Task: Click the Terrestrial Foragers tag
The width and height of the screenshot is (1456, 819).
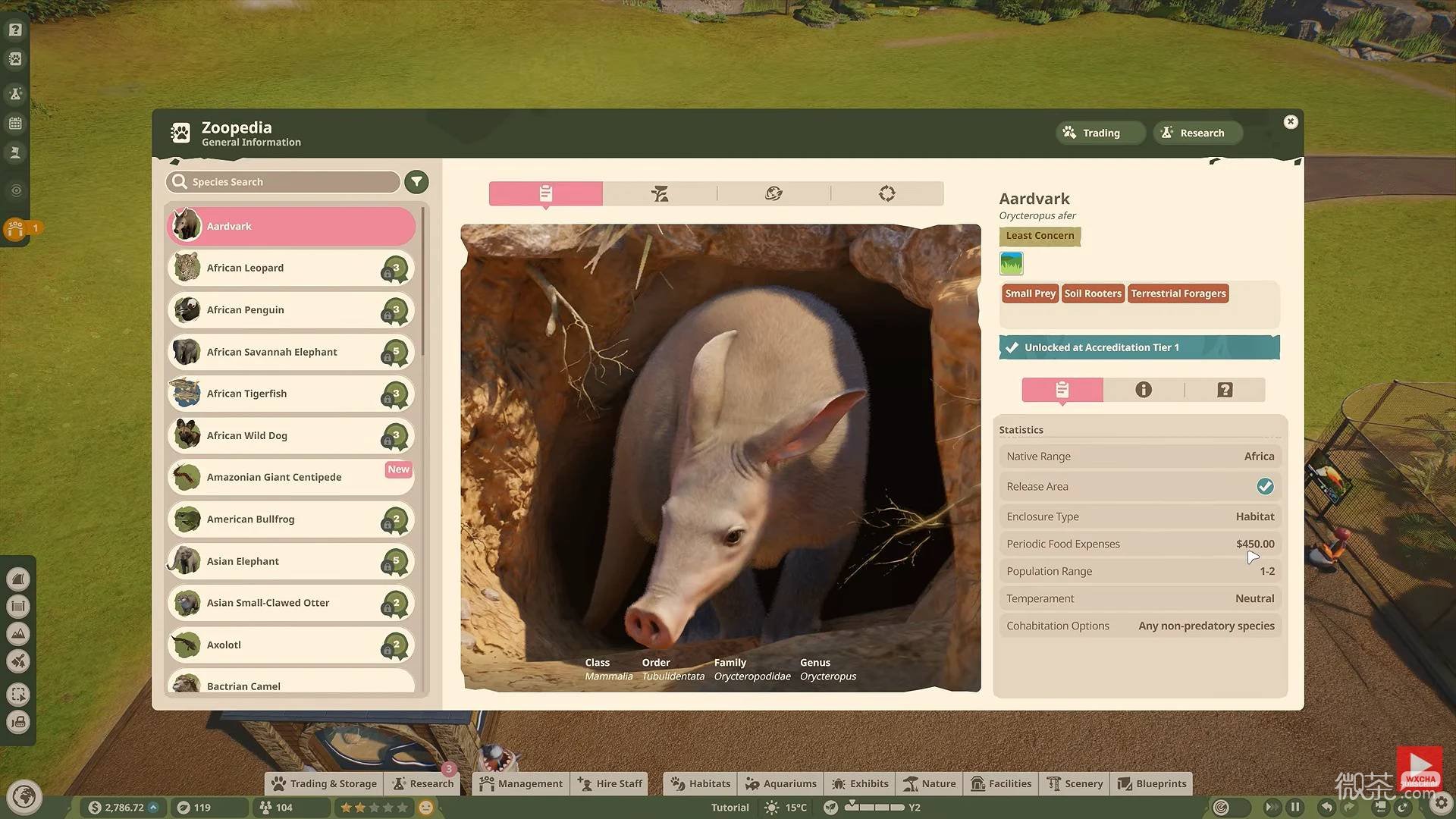Action: click(1178, 293)
